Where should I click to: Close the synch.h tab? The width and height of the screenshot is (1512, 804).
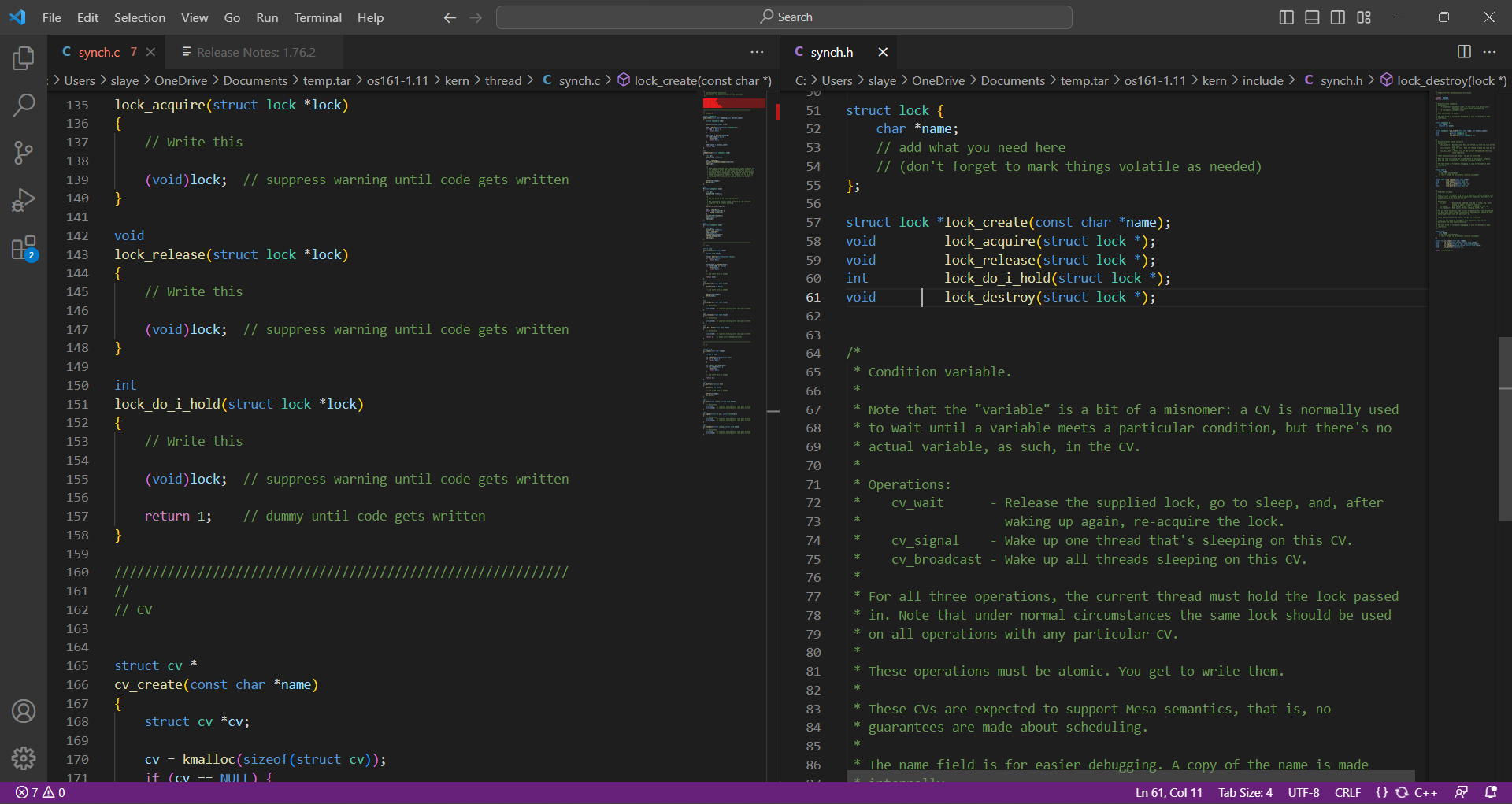coord(883,52)
